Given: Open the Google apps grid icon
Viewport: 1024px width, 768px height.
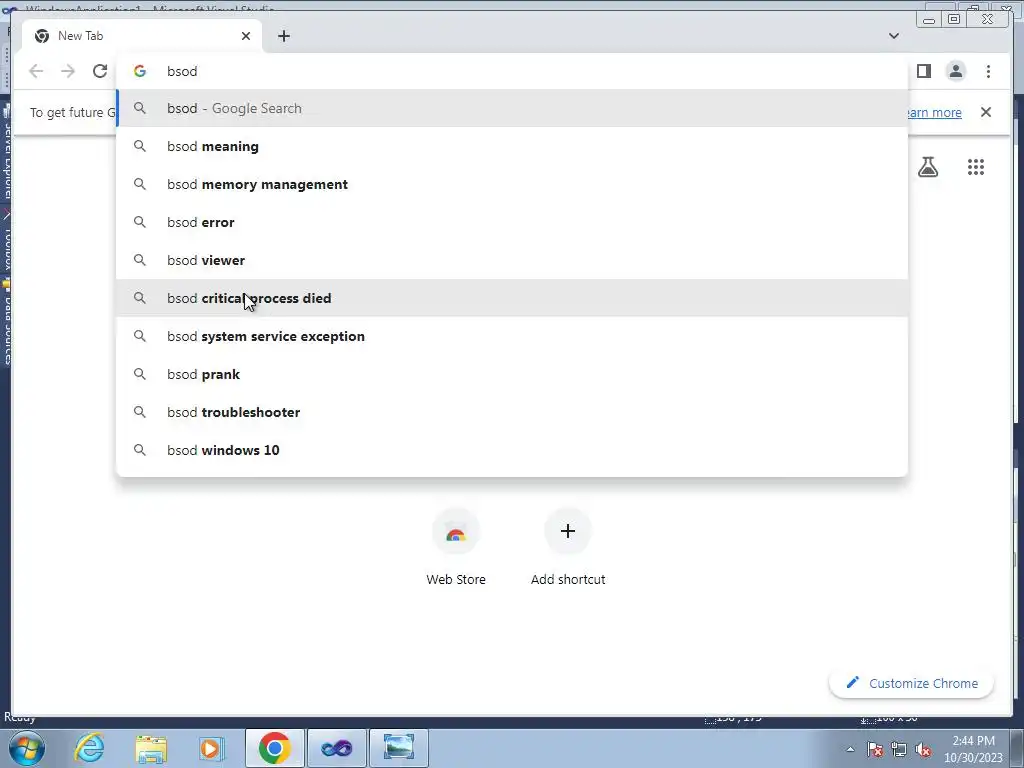Looking at the screenshot, I should pyautogui.click(x=976, y=167).
